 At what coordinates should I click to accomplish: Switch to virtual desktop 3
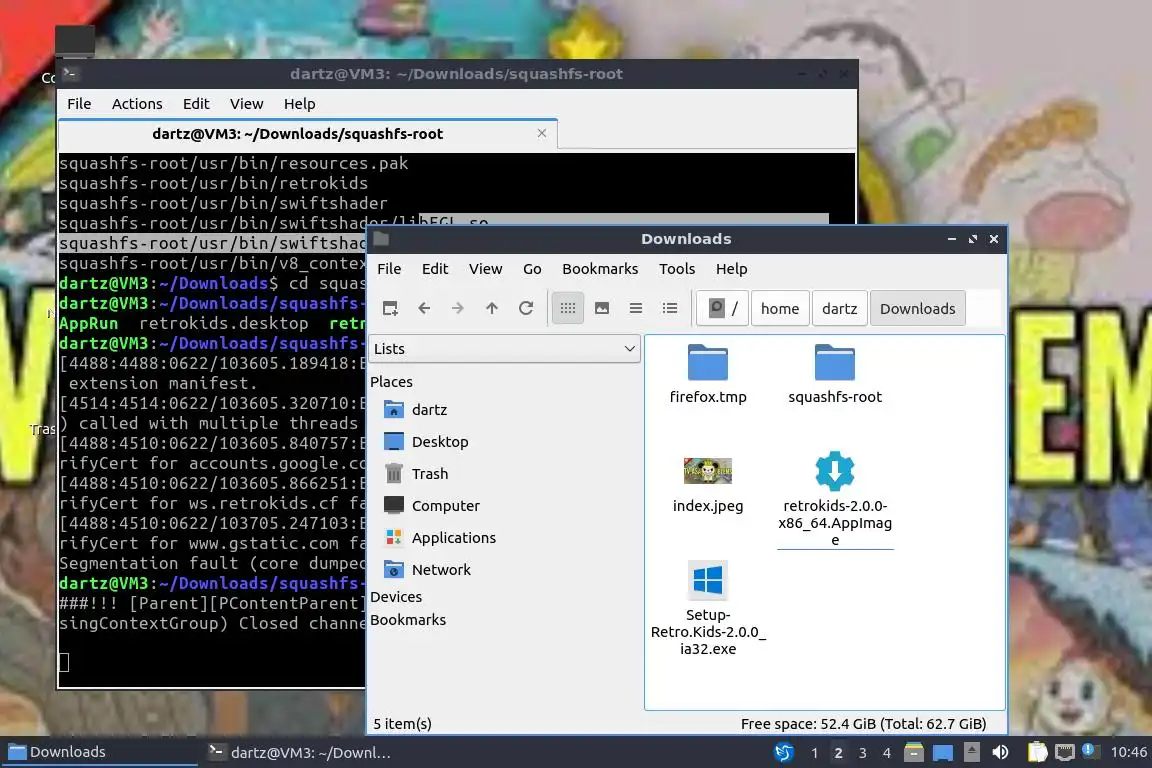(863, 753)
